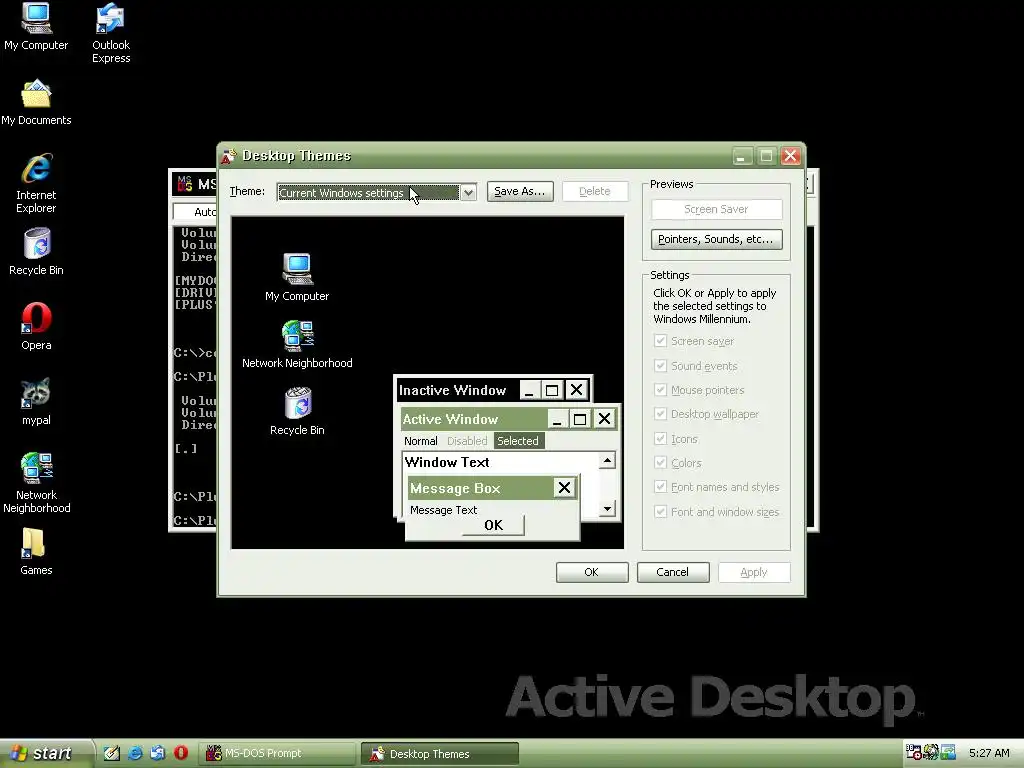Launch Outlook Express from the desktop

[110, 18]
